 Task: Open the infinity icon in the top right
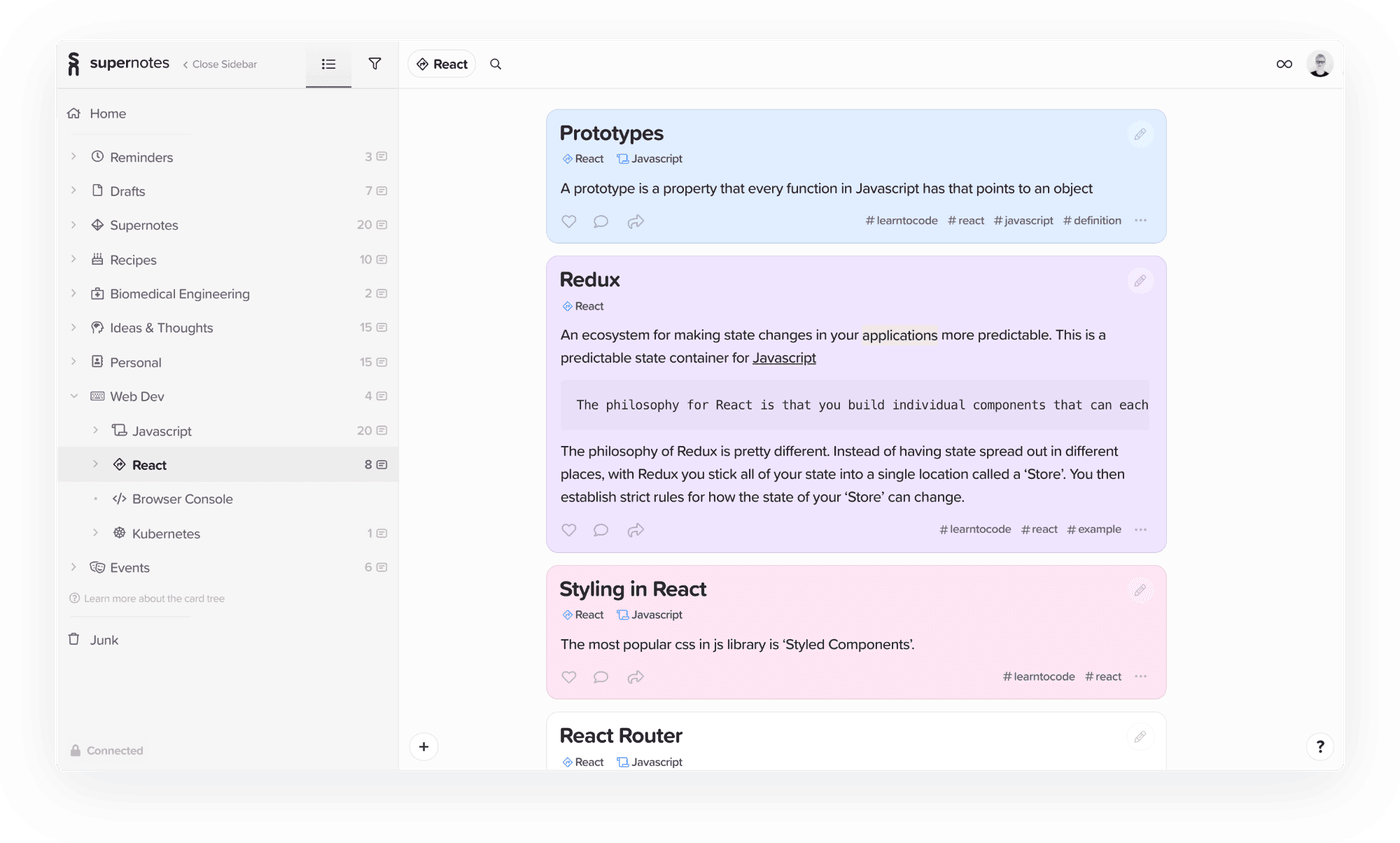pyautogui.click(x=1283, y=63)
